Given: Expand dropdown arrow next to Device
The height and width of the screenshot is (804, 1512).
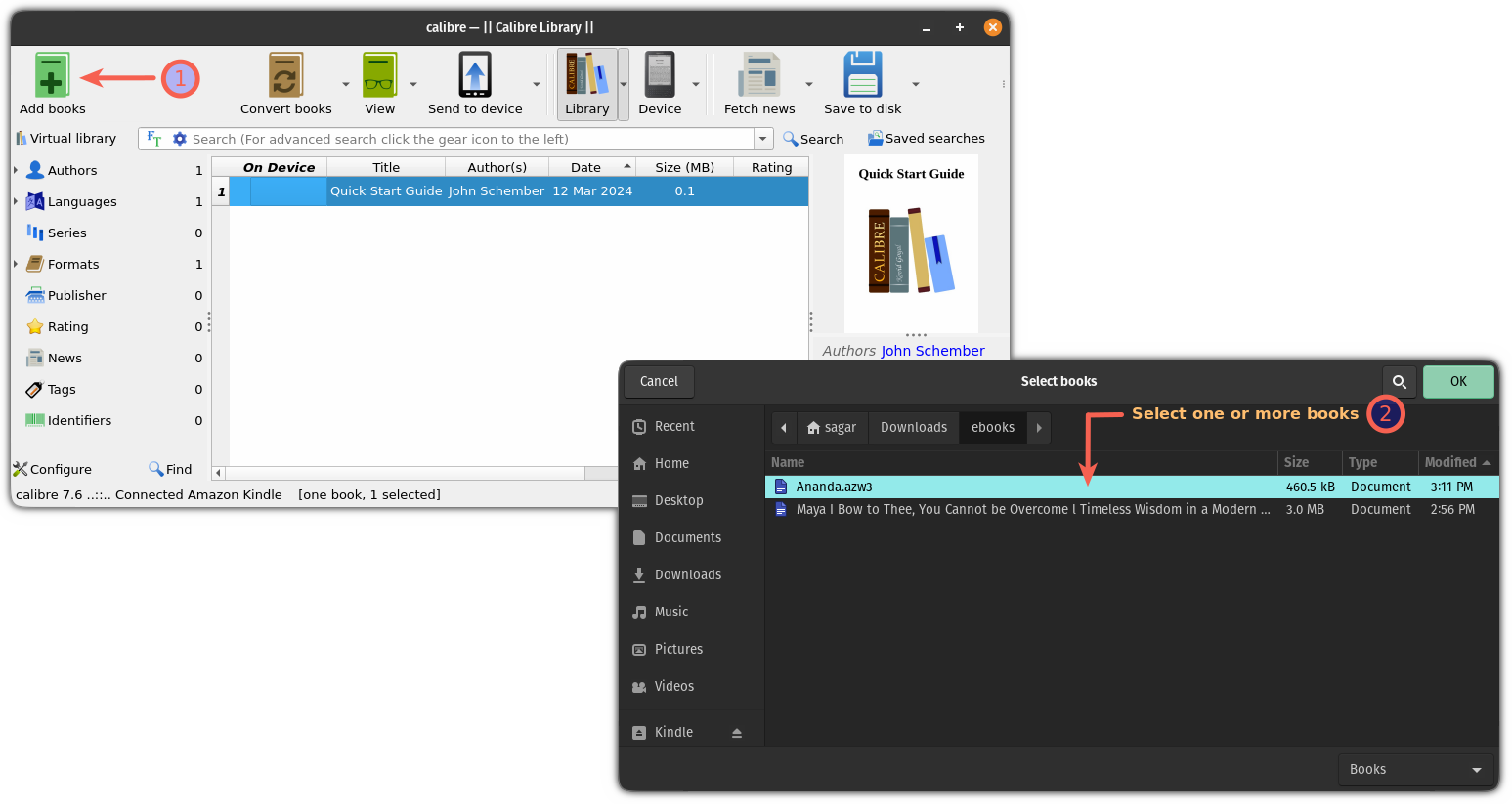Looking at the screenshot, I should coord(696,84).
